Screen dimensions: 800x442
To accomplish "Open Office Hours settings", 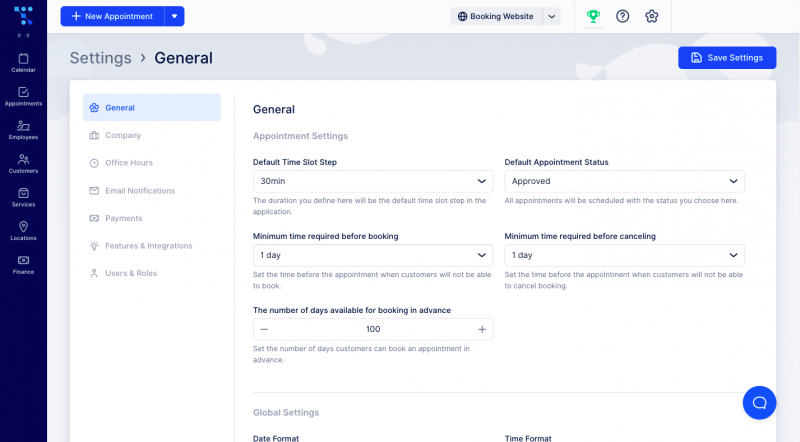I will (x=152, y=163).
